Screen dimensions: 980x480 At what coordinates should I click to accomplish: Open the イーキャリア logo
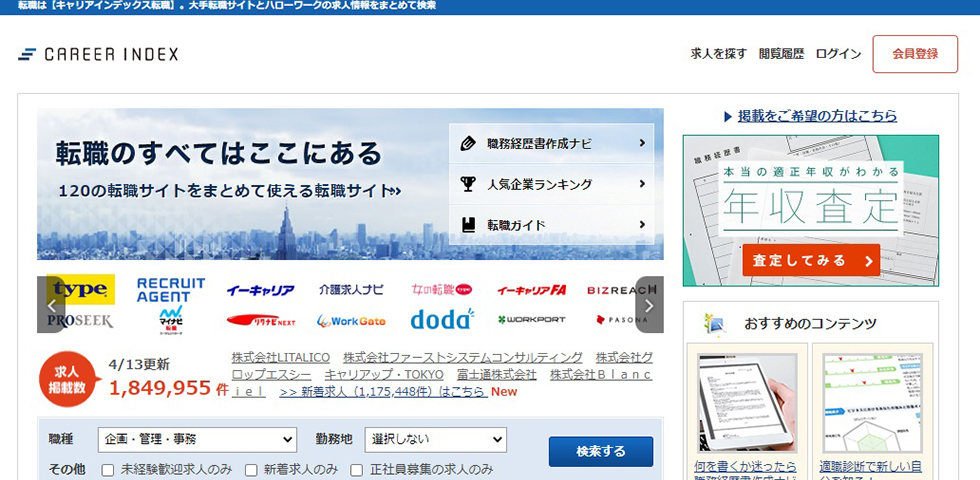coord(260,290)
